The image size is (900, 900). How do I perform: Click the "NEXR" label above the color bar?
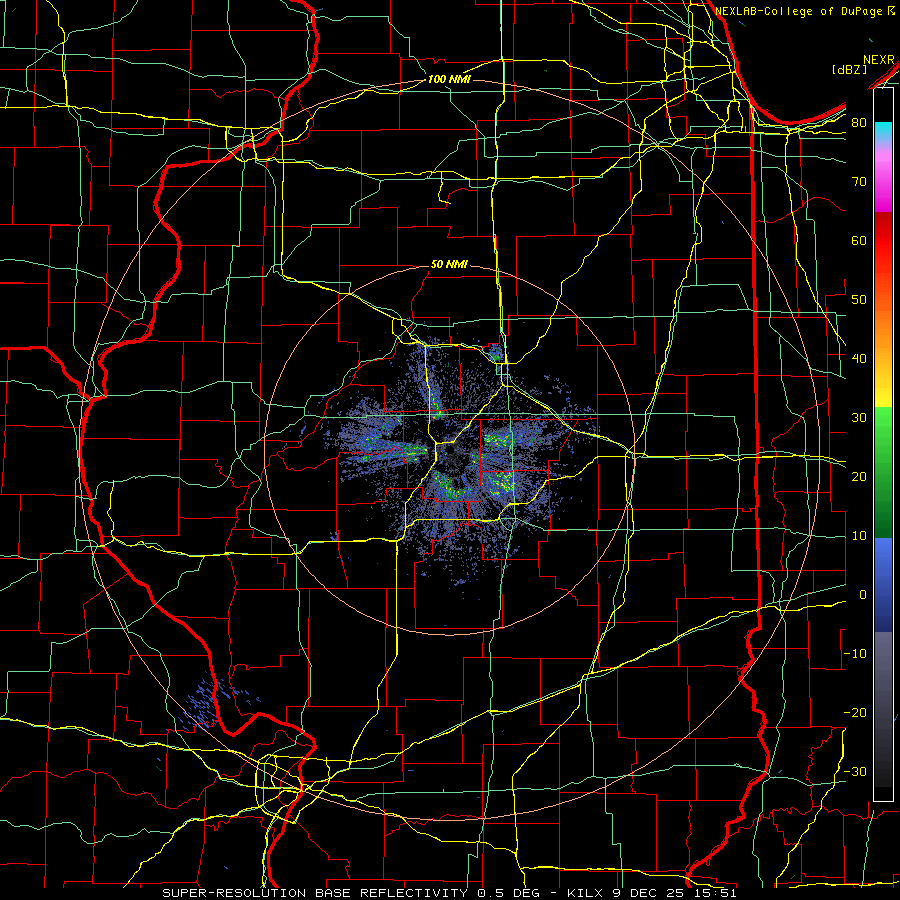coord(879,60)
